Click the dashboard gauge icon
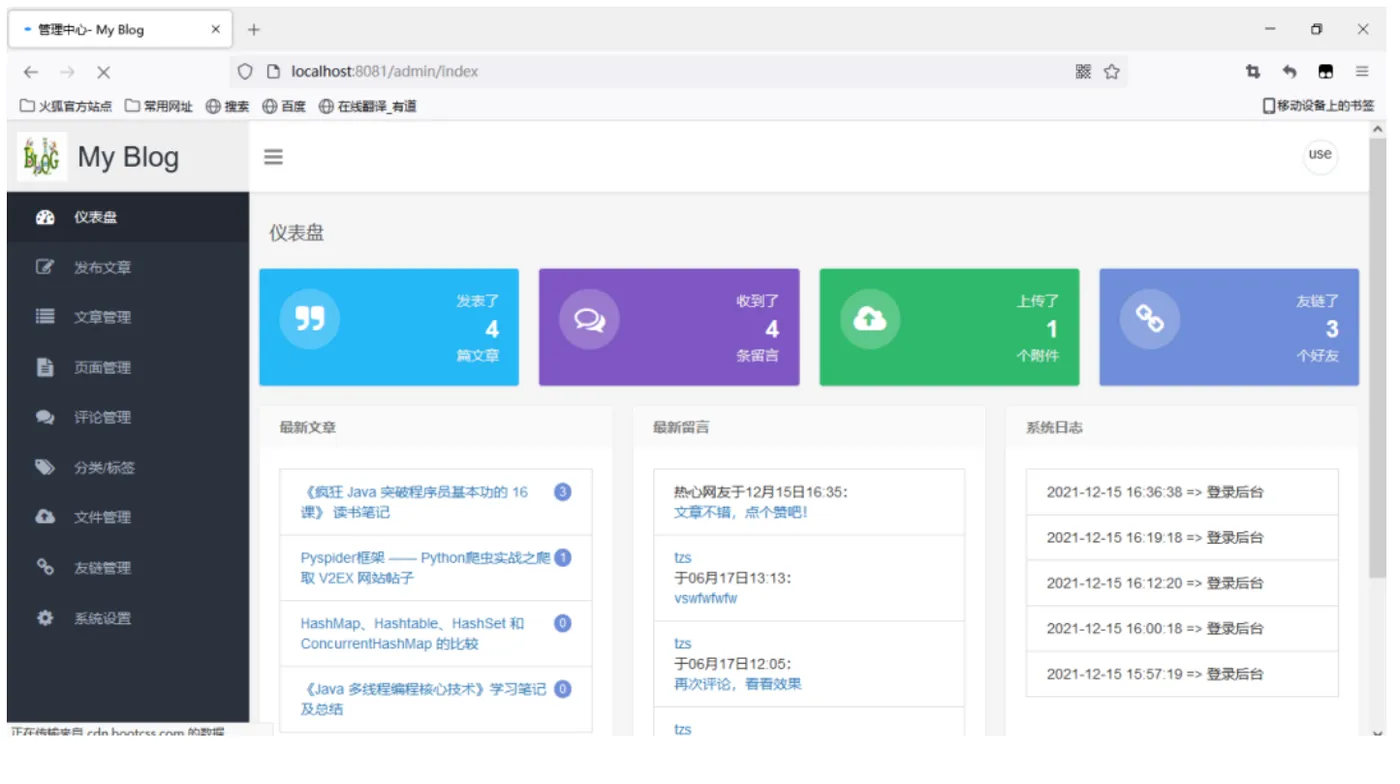 (45, 217)
